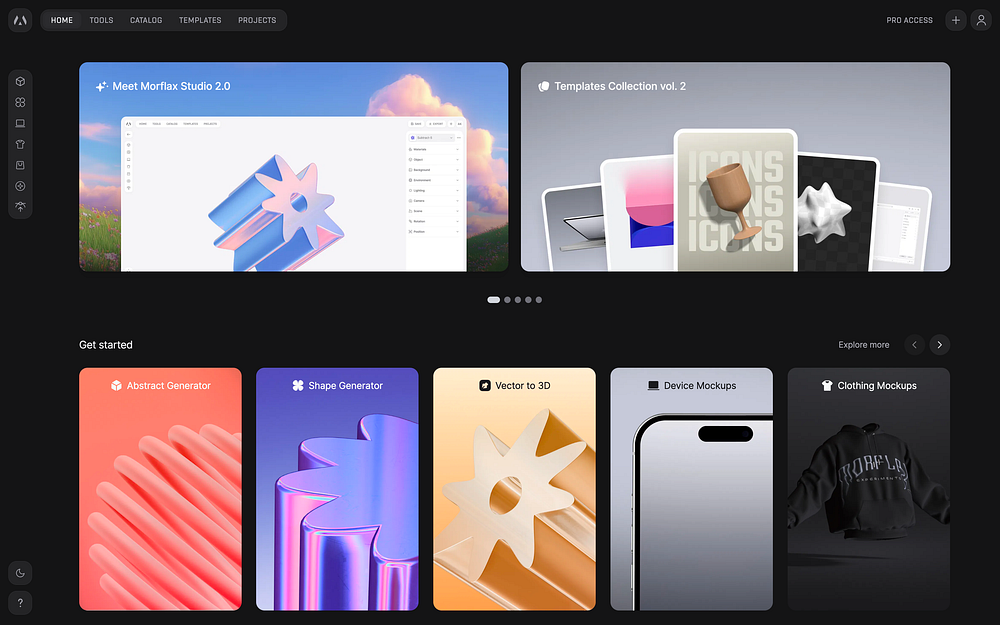Open the shopping bag sidebar icon
This screenshot has height=625, width=1000.
20,165
